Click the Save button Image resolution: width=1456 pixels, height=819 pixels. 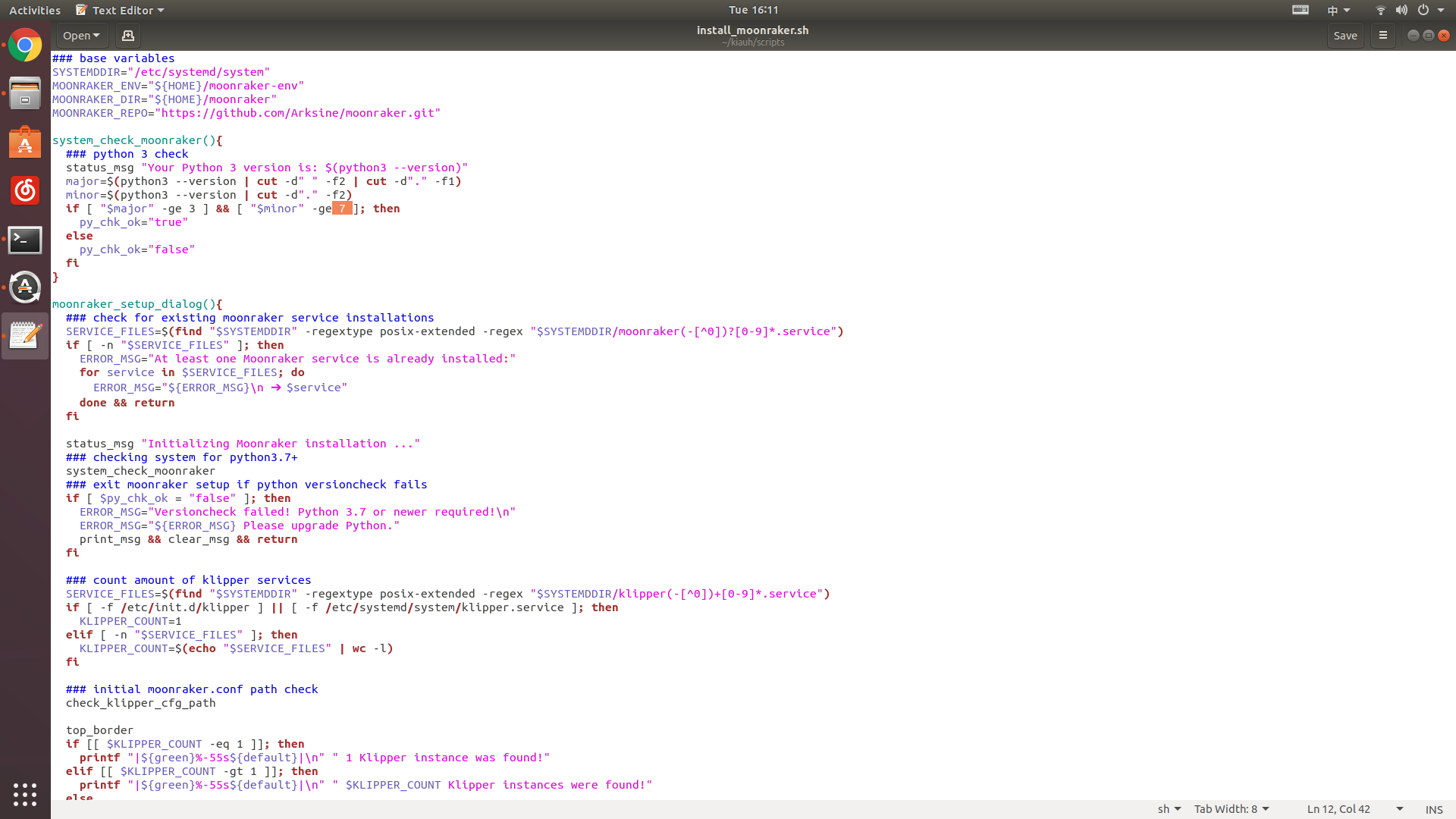tap(1345, 36)
